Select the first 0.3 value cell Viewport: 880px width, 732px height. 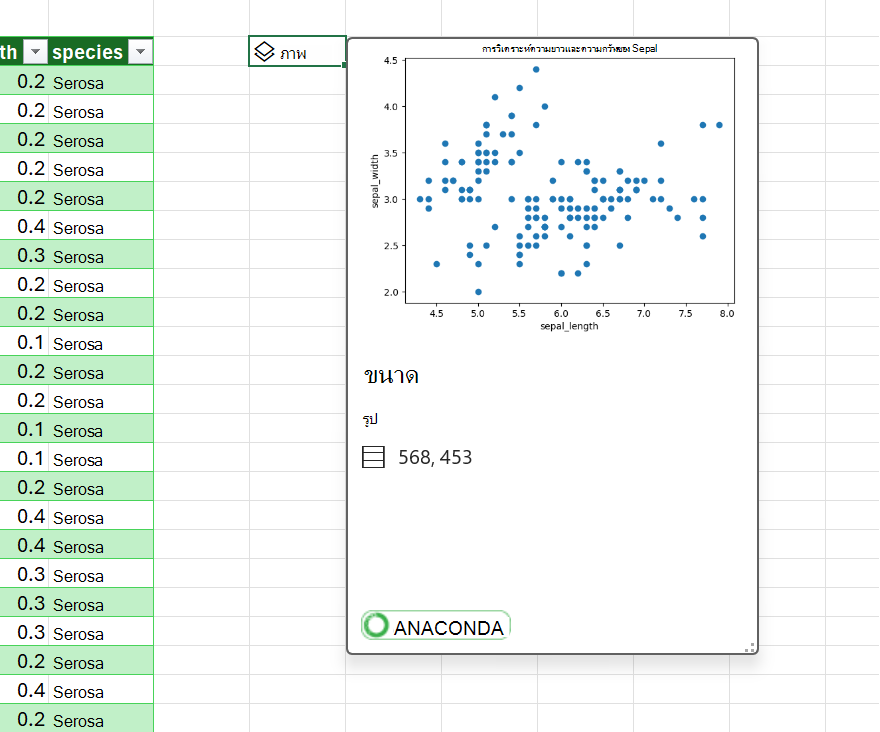(24, 254)
